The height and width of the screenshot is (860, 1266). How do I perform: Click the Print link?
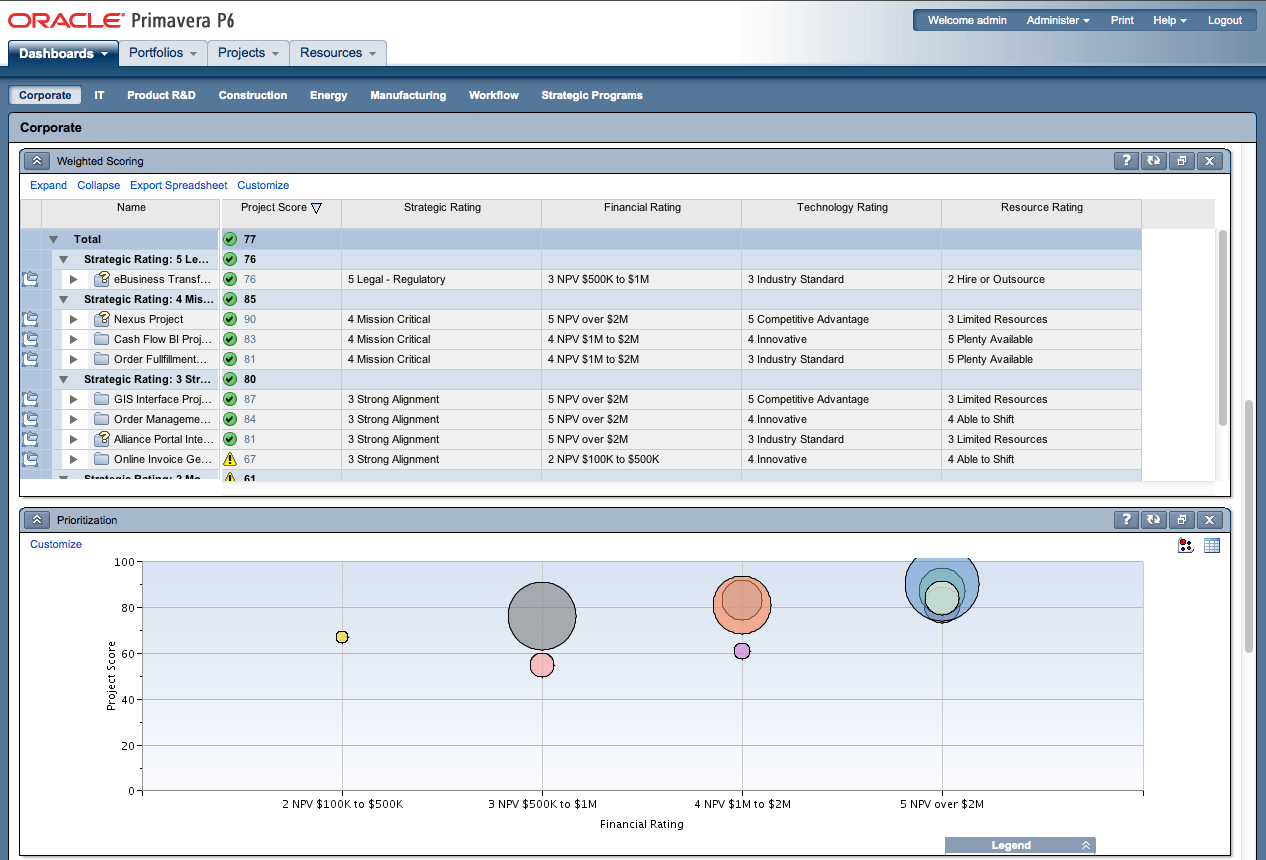[x=1122, y=20]
